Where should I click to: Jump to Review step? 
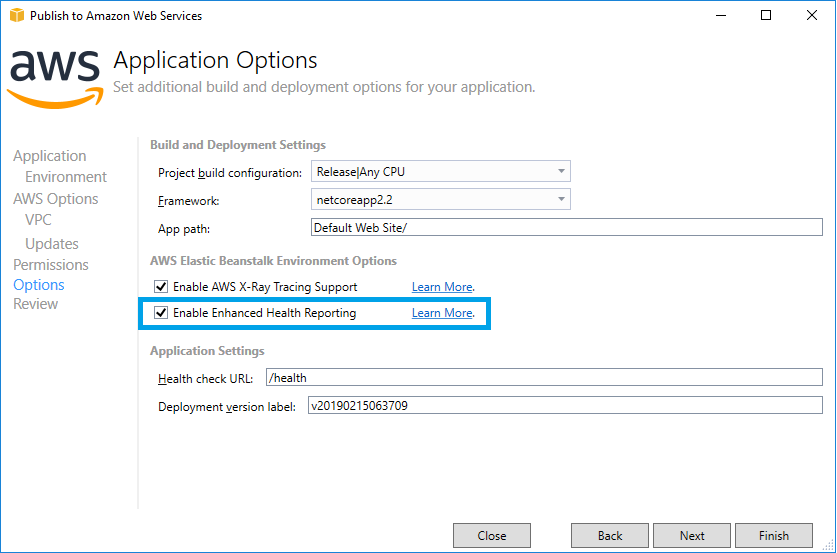click(x=35, y=304)
